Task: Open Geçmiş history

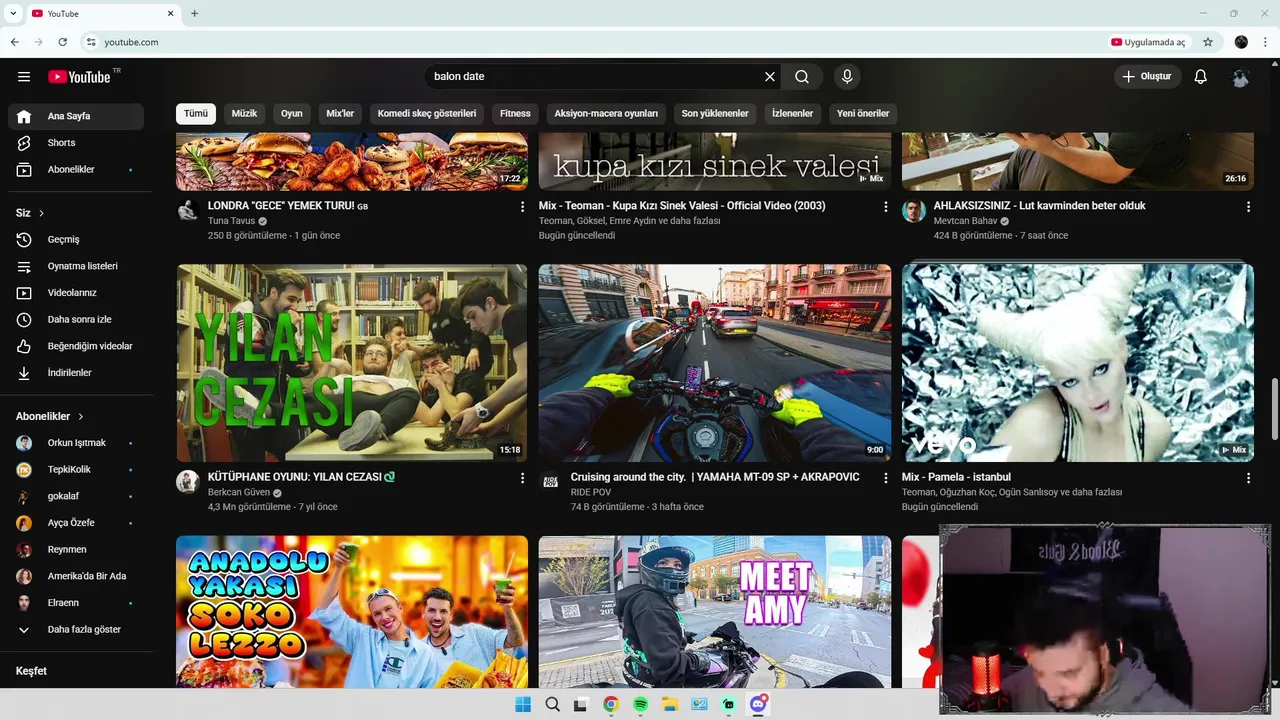Action: [x=76, y=240]
